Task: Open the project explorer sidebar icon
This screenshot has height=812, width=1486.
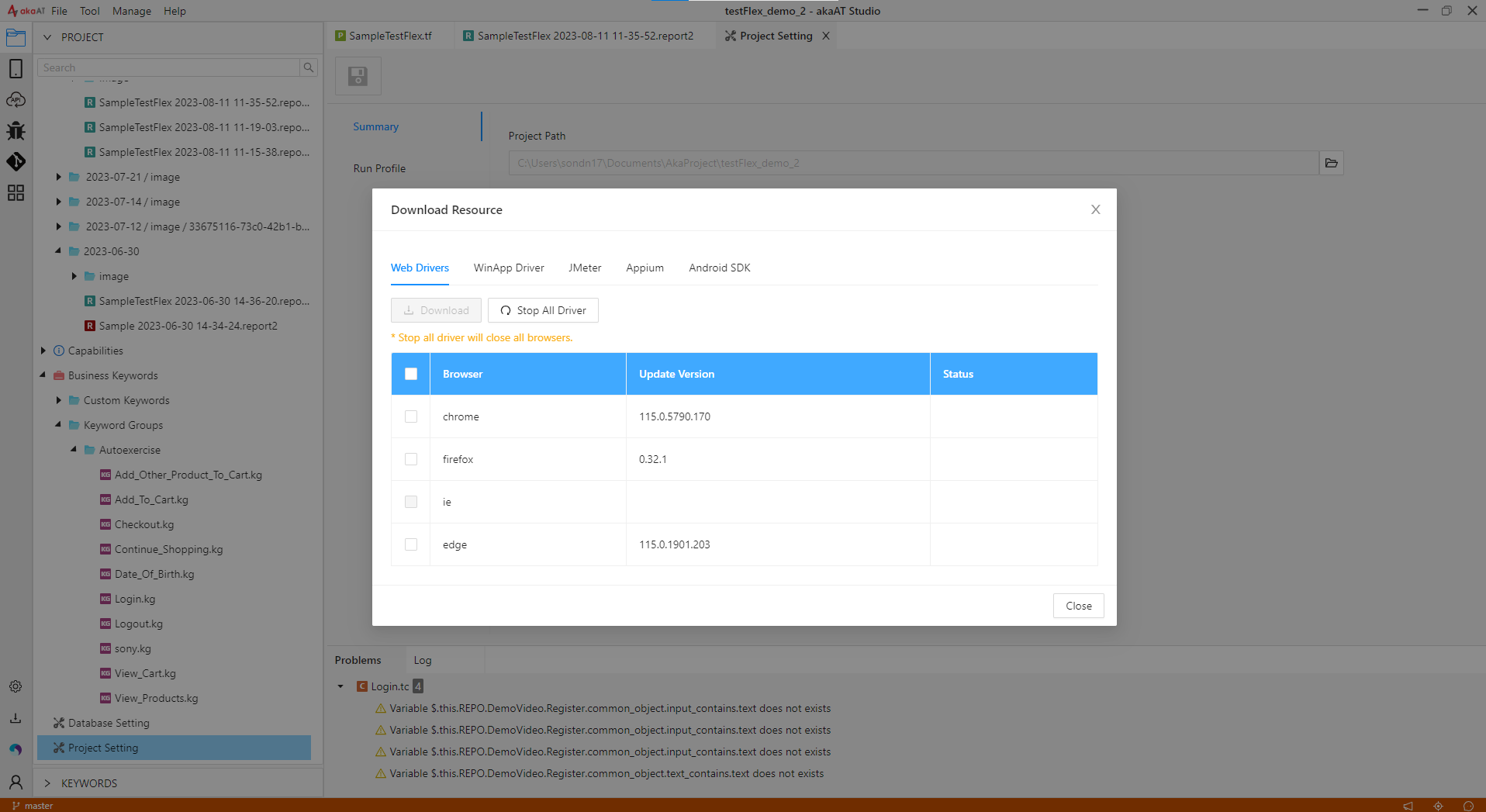Action: (16, 37)
